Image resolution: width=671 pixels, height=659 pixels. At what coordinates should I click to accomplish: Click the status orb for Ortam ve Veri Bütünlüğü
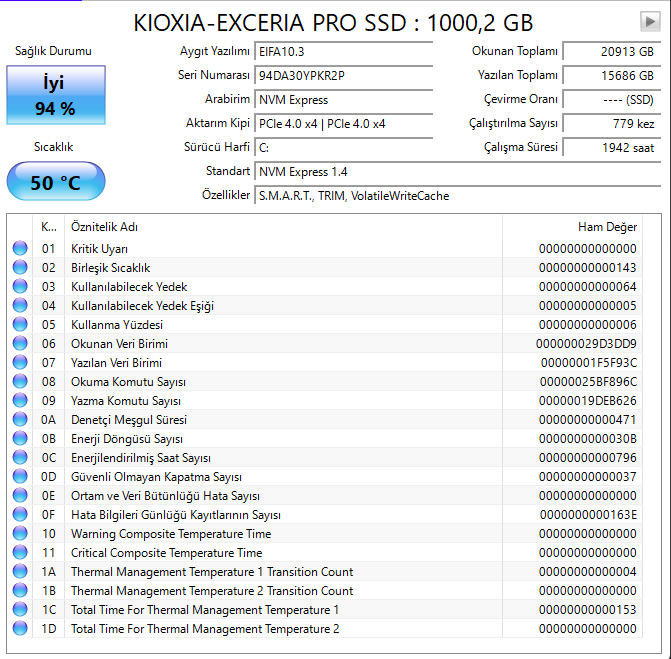tap(20, 496)
